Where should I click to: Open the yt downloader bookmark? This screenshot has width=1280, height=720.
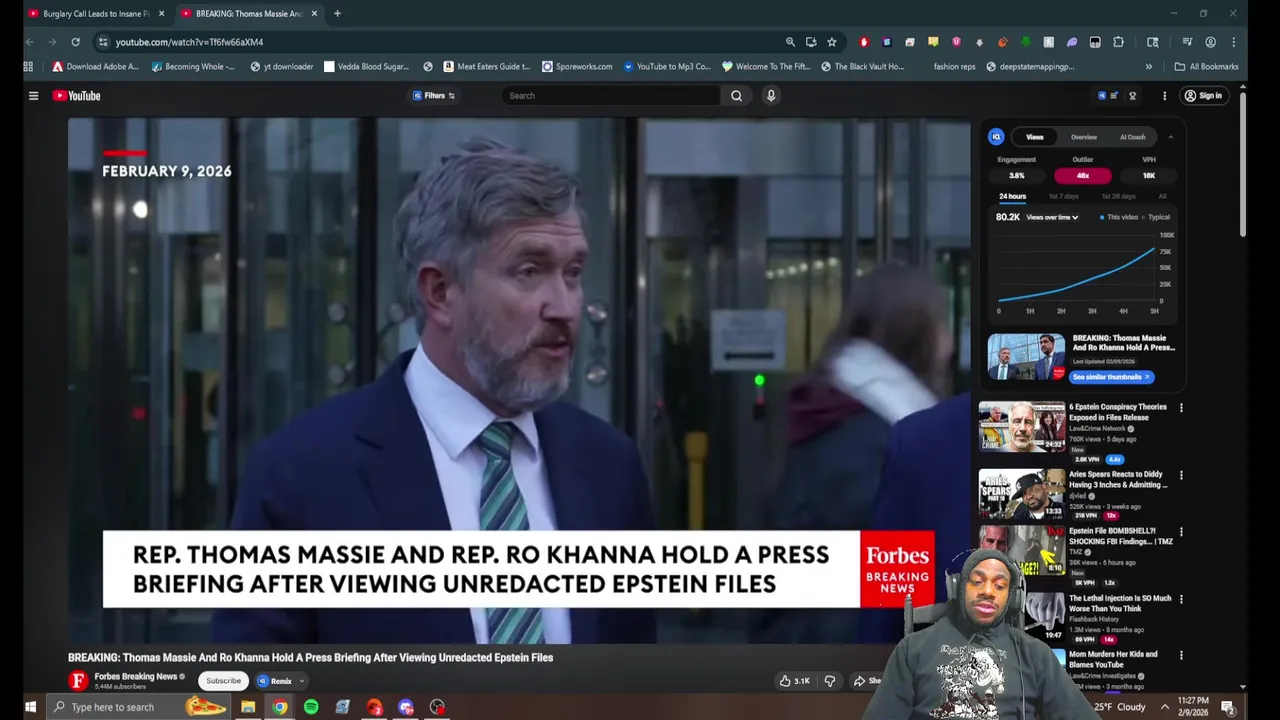pyautogui.click(x=281, y=67)
